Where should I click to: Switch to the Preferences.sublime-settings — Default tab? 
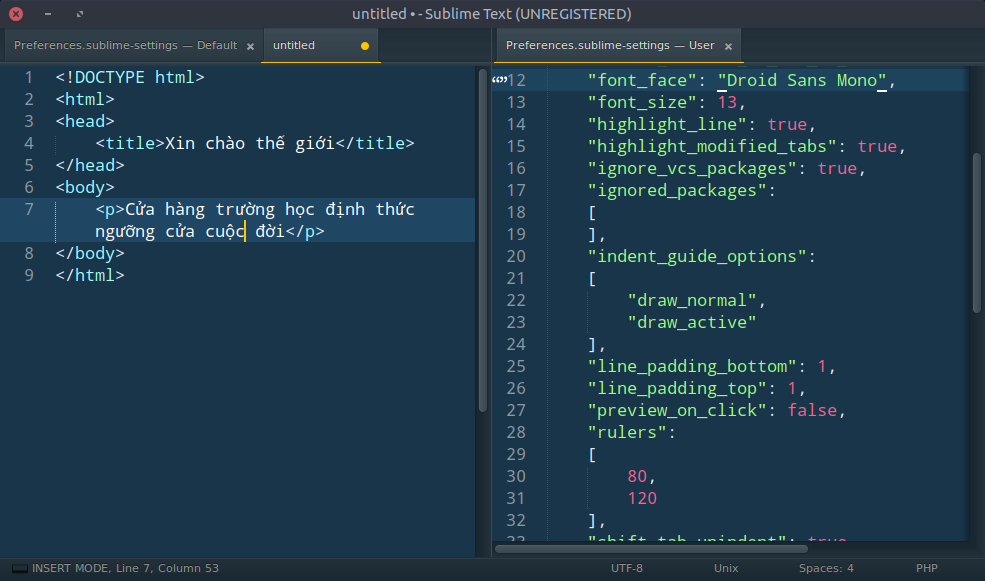(x=126, y=45)
